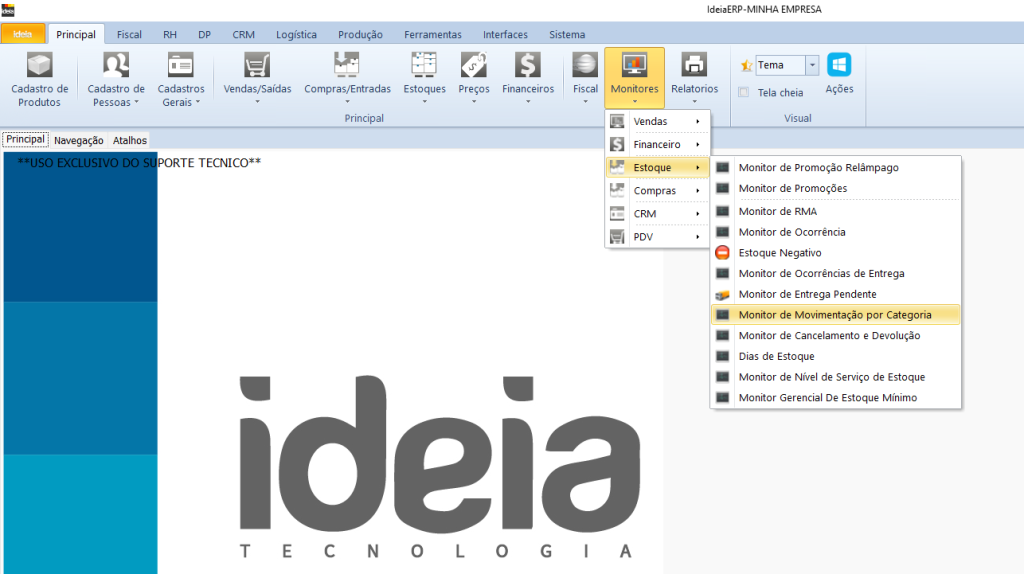Open the Tema dropdown combo box
1024x574 pixels.
pyautogui.click(x=812, y=65)
